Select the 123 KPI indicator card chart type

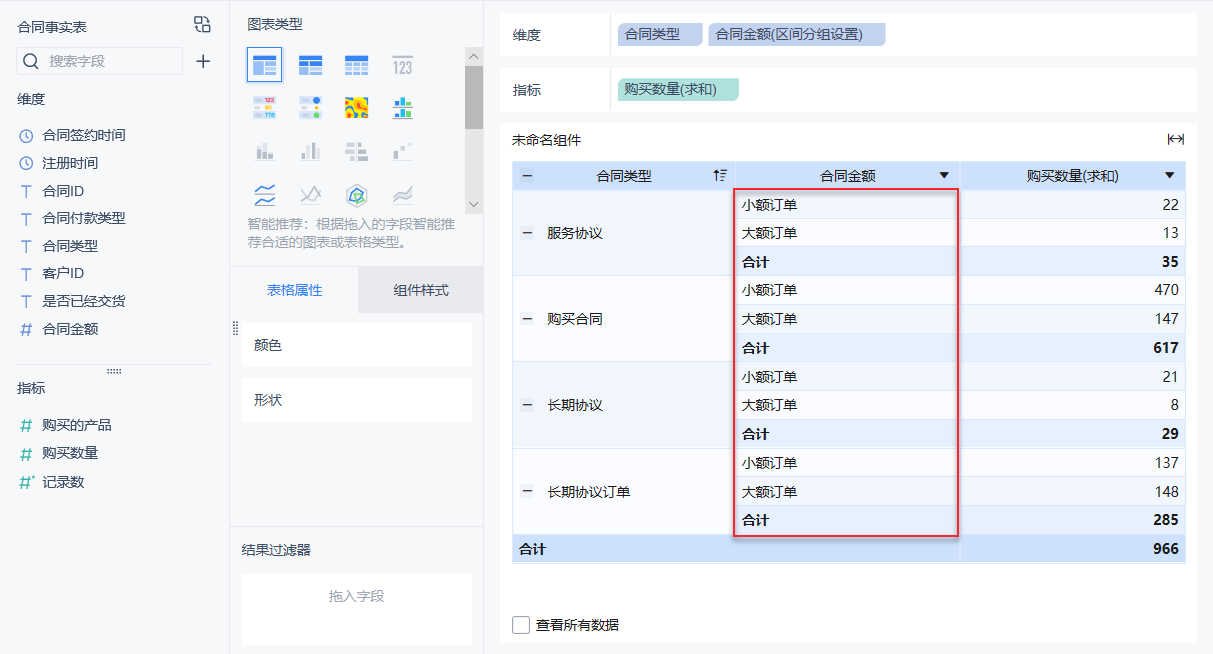point(403,65)
